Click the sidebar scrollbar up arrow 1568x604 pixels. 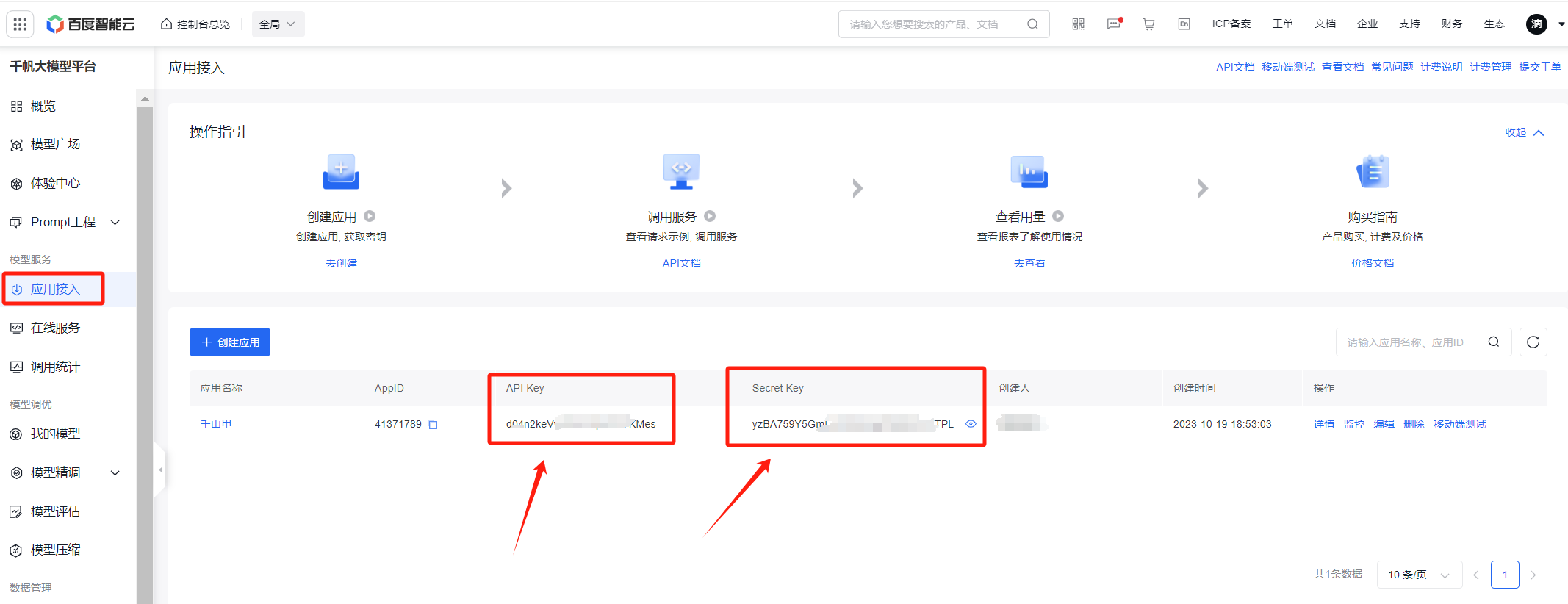145,98
